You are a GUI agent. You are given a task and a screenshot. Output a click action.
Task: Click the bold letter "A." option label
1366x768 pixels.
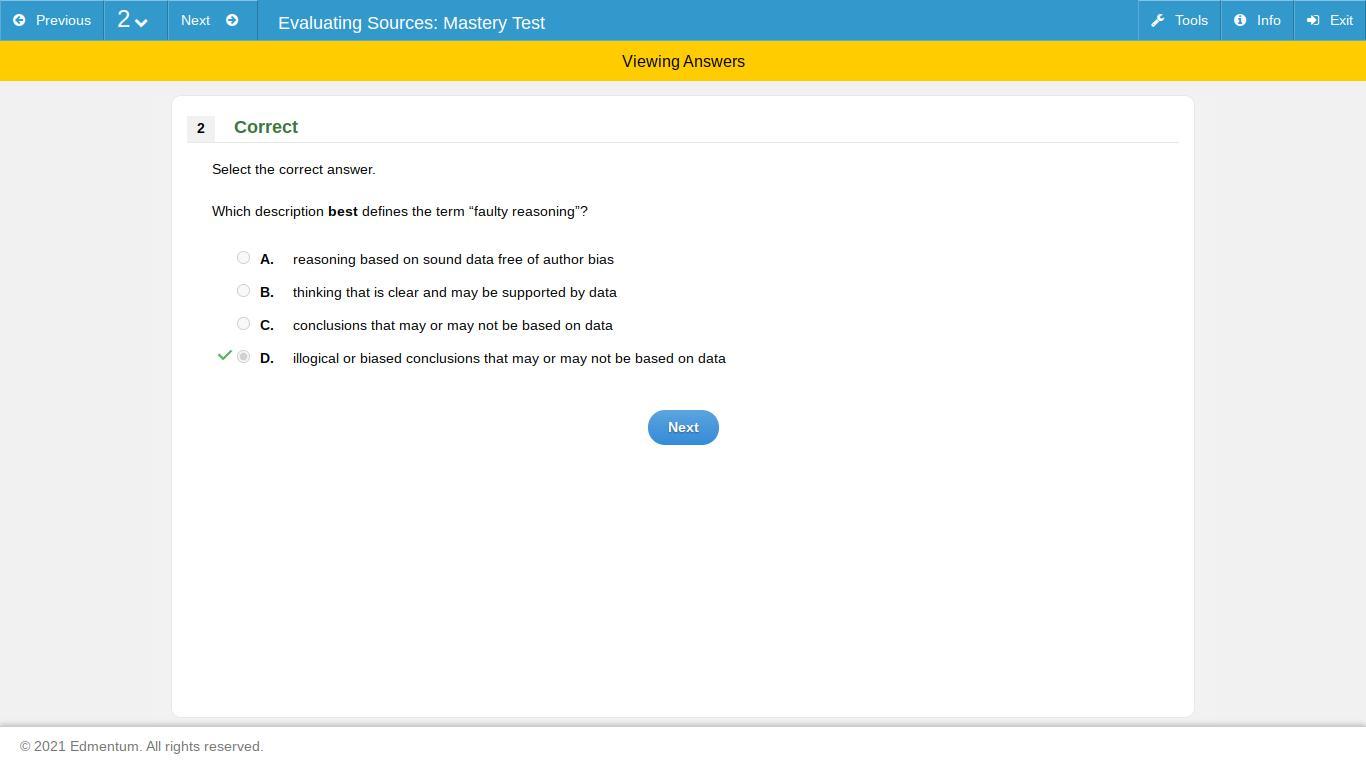click(267, 259)
